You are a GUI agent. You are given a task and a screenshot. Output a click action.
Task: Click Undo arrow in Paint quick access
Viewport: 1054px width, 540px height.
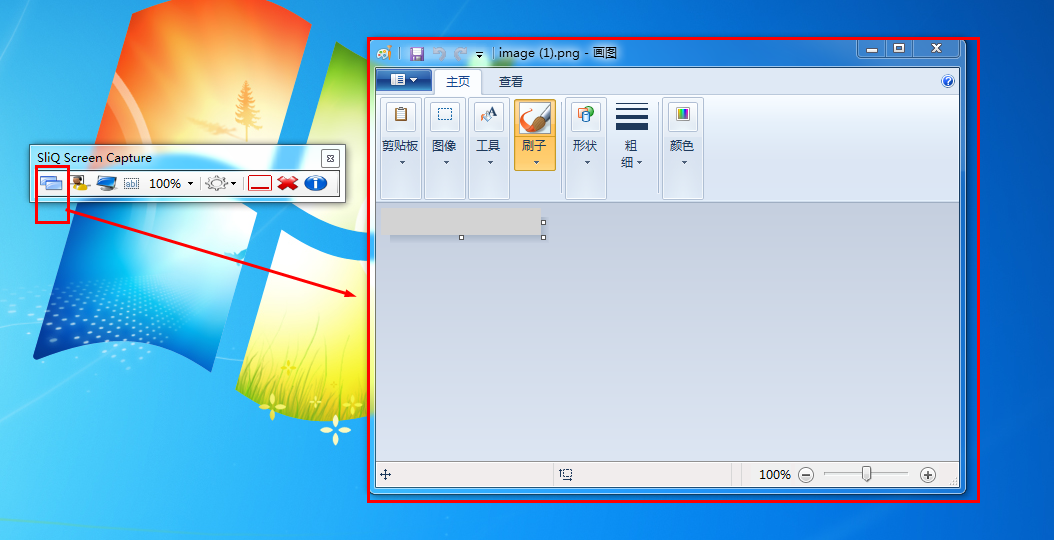coord(439,54)
